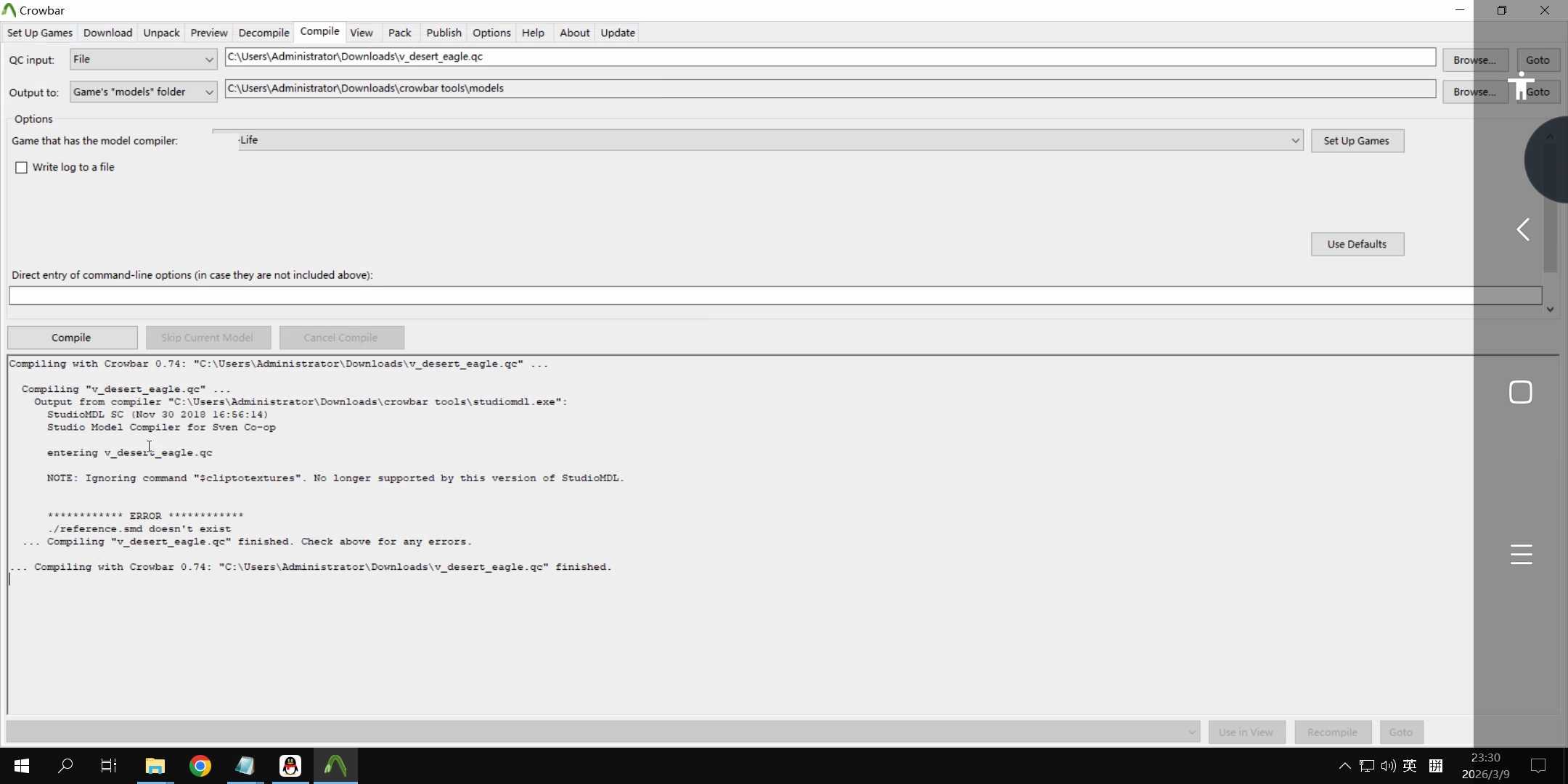Open the Set Up Games tab
Image resolution: width=1568 pixels, height=784 pixels.
(x=40, y=33)
